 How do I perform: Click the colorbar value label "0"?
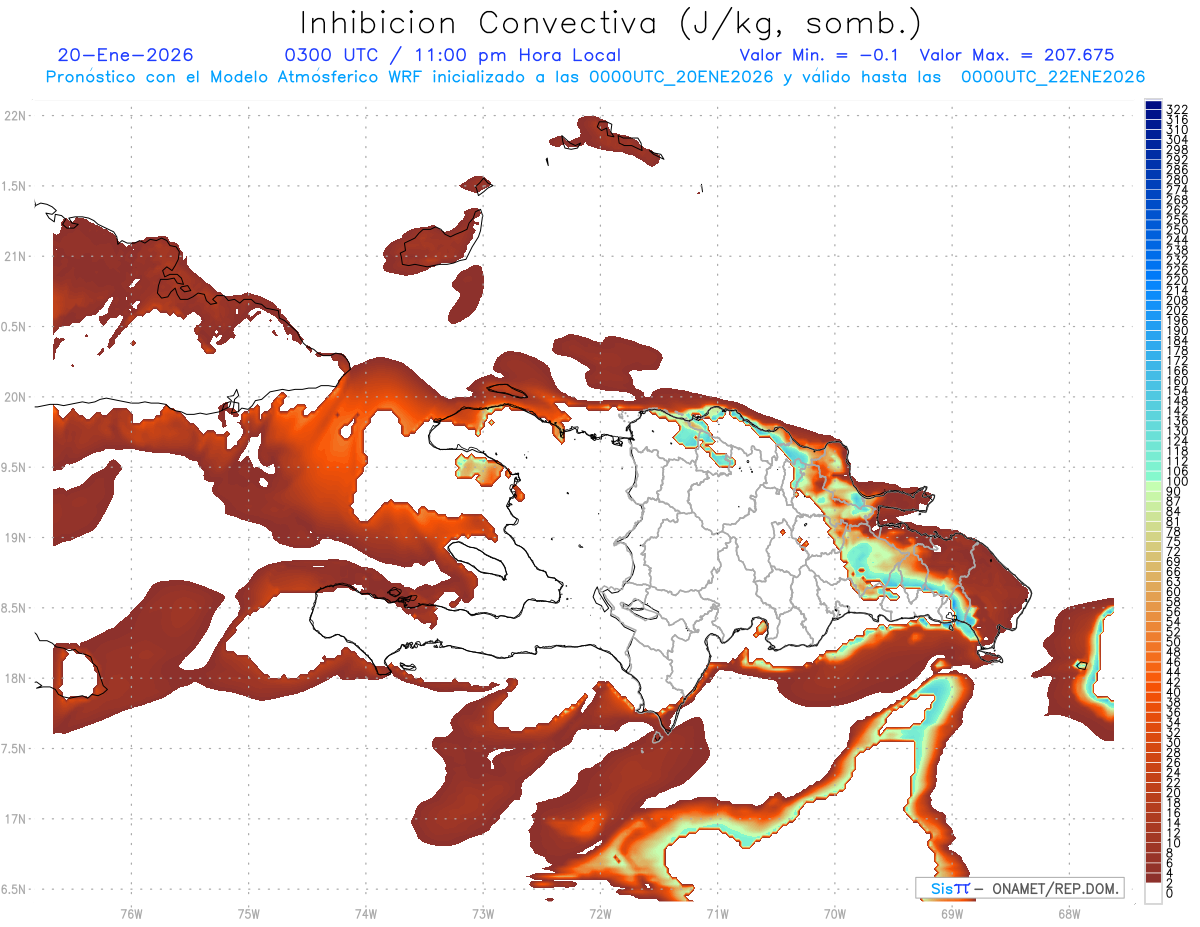pos(1170,894)
